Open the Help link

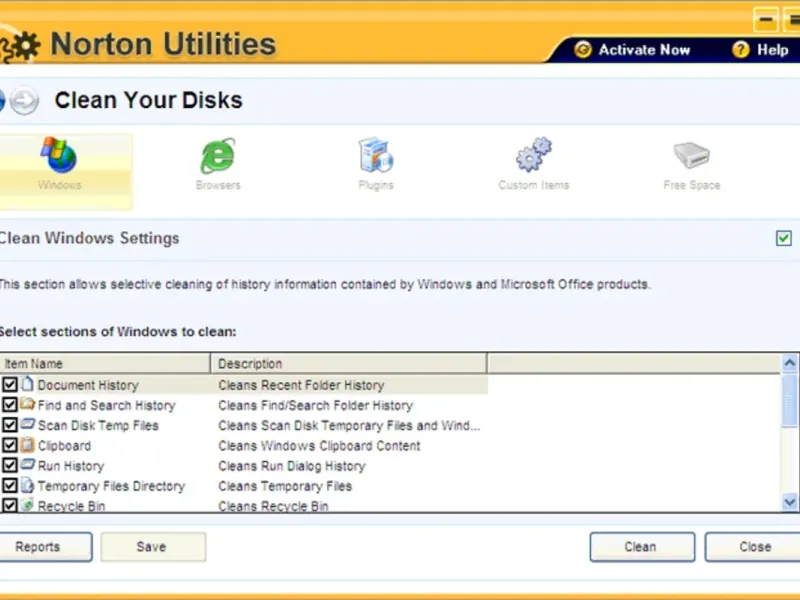772,50
